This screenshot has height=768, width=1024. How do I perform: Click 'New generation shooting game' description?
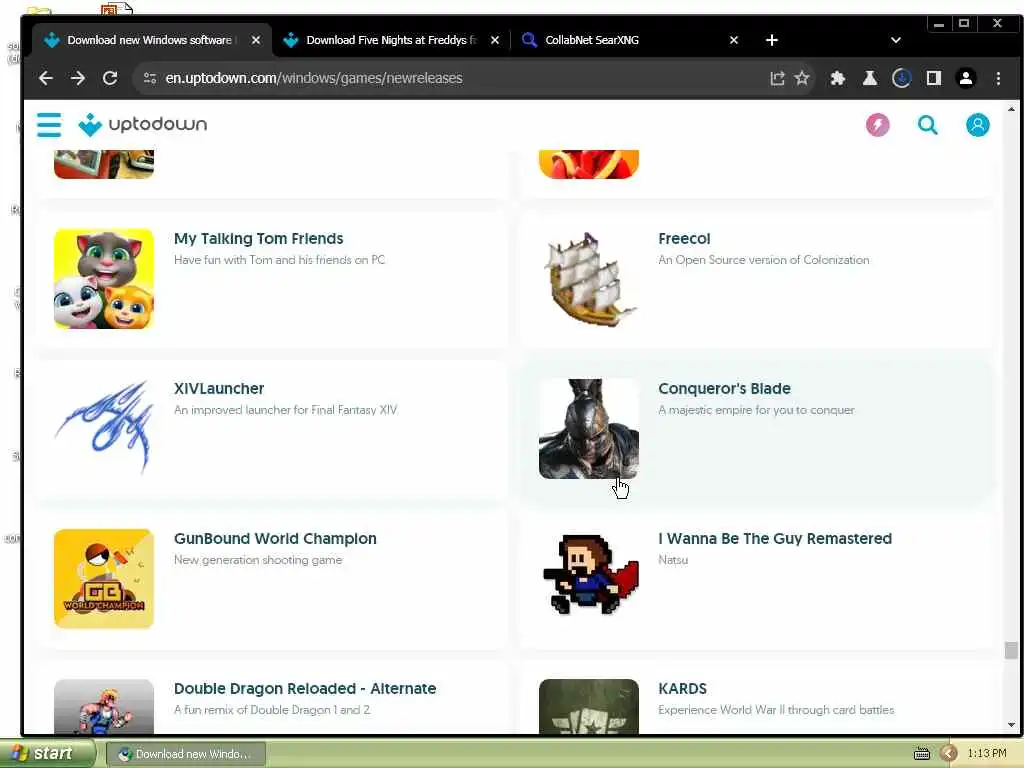click(x=258, y=560)
